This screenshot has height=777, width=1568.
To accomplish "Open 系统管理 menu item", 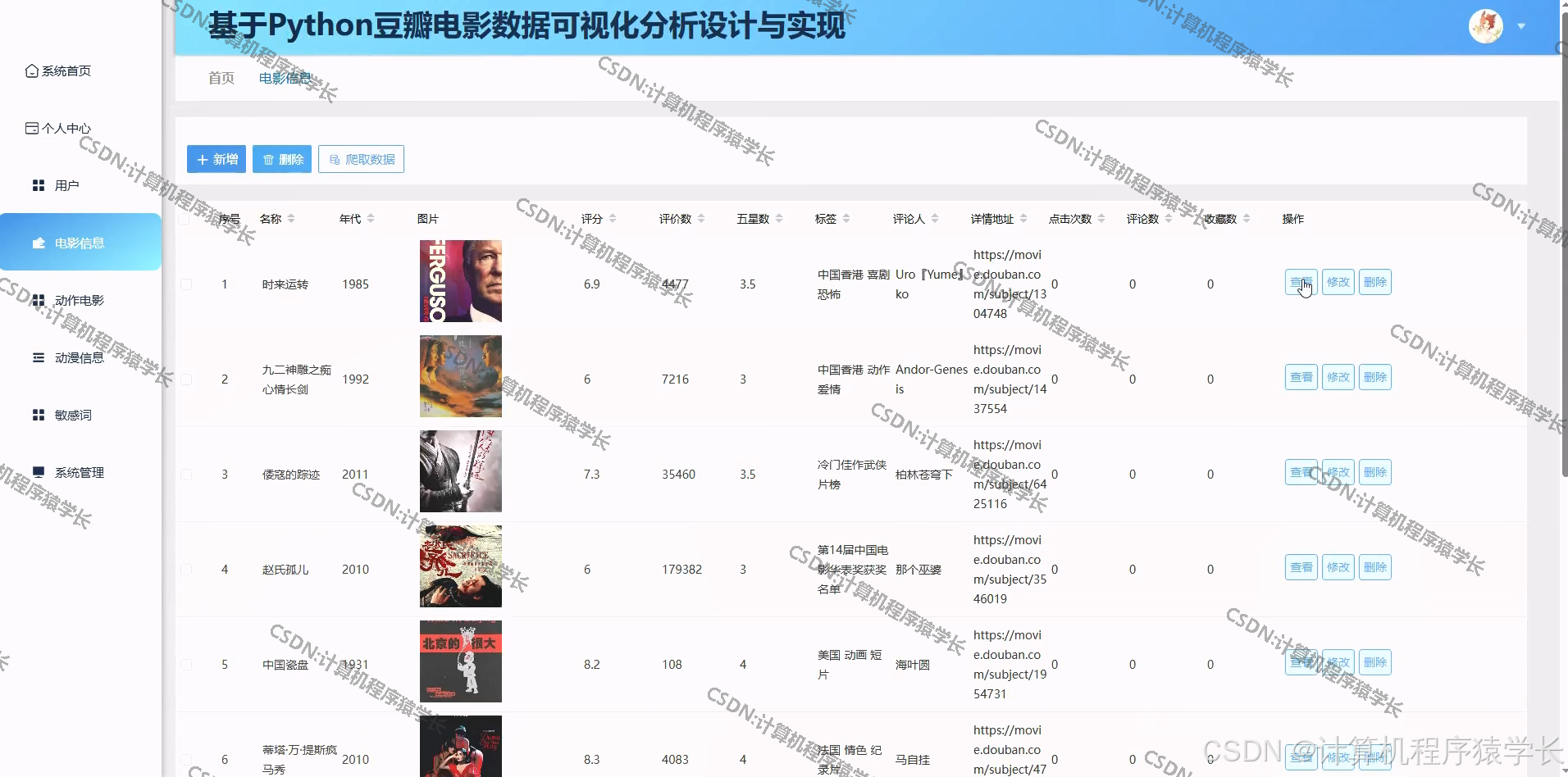I will tap(80, 473).
